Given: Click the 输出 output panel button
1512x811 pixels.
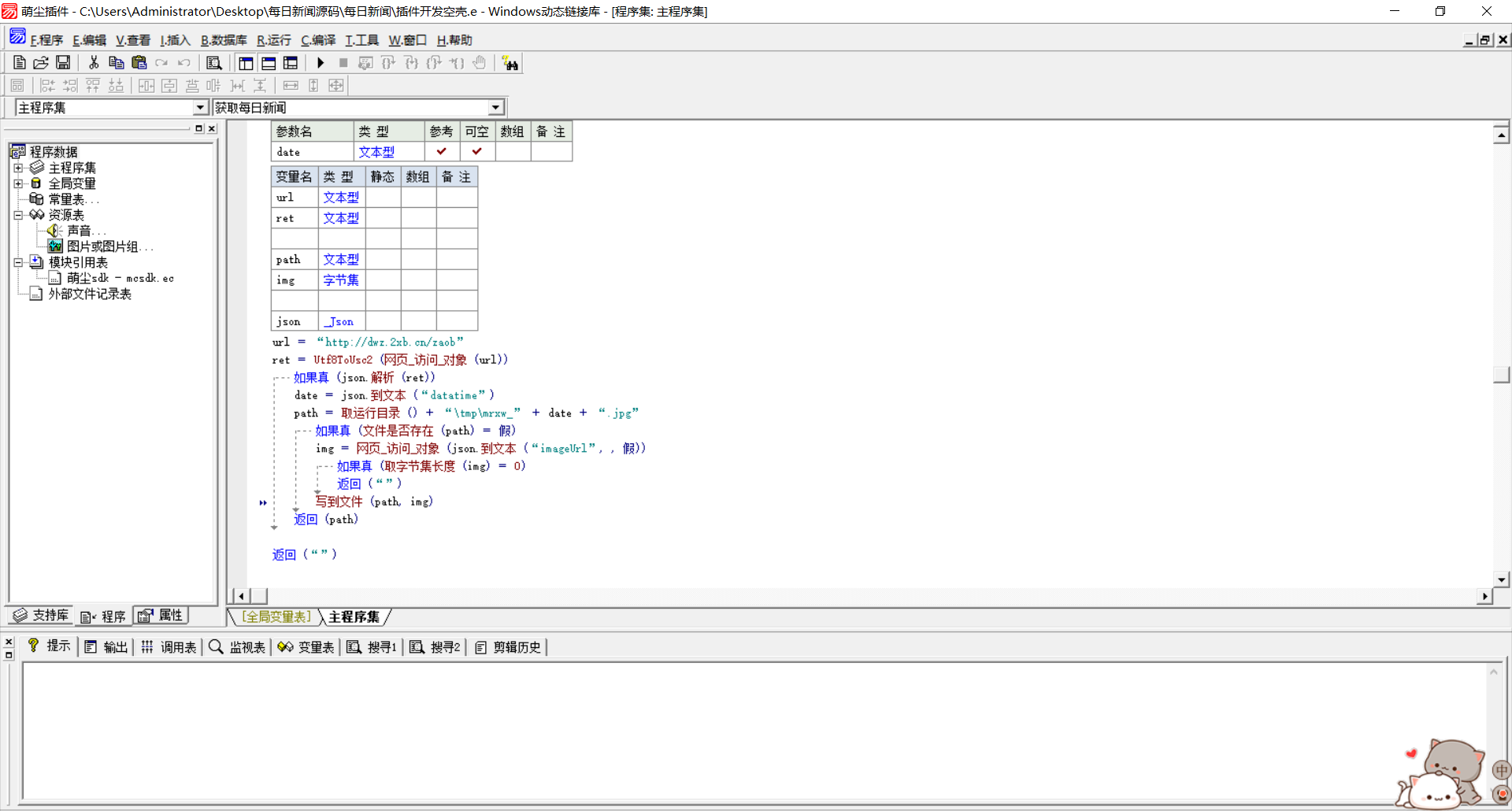Looking at the screenshot, I should [106, 647].
